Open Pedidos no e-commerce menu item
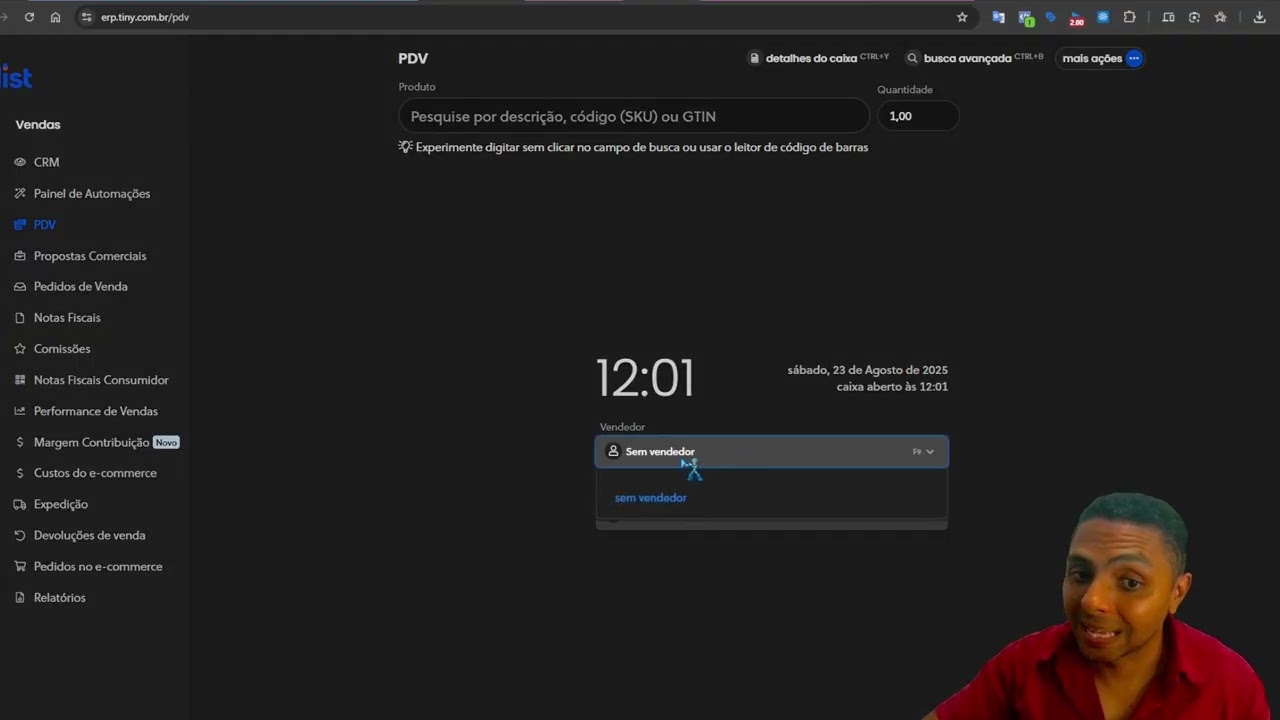1280x720 pixels. [98, 567]
